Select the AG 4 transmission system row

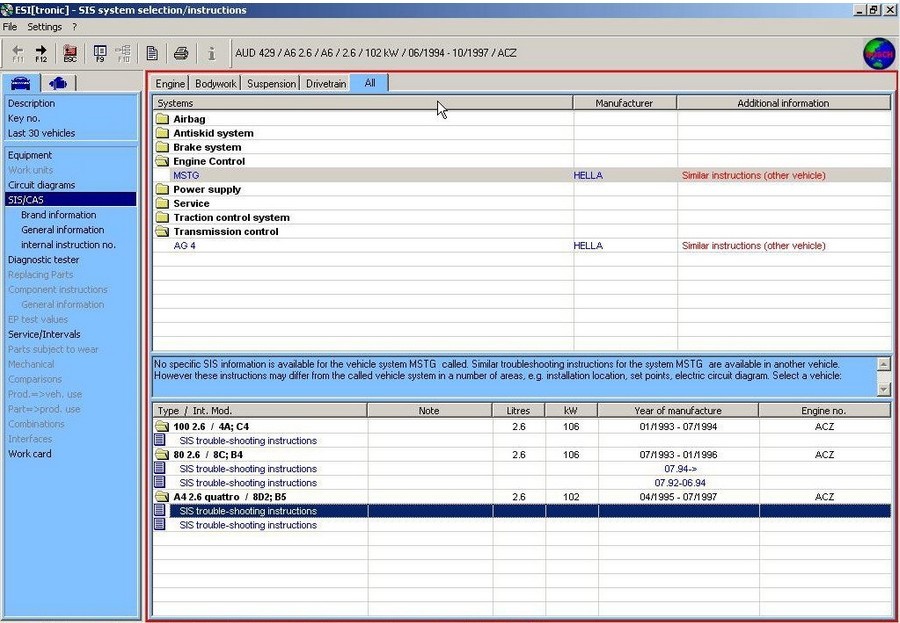[x=185, y=246]
